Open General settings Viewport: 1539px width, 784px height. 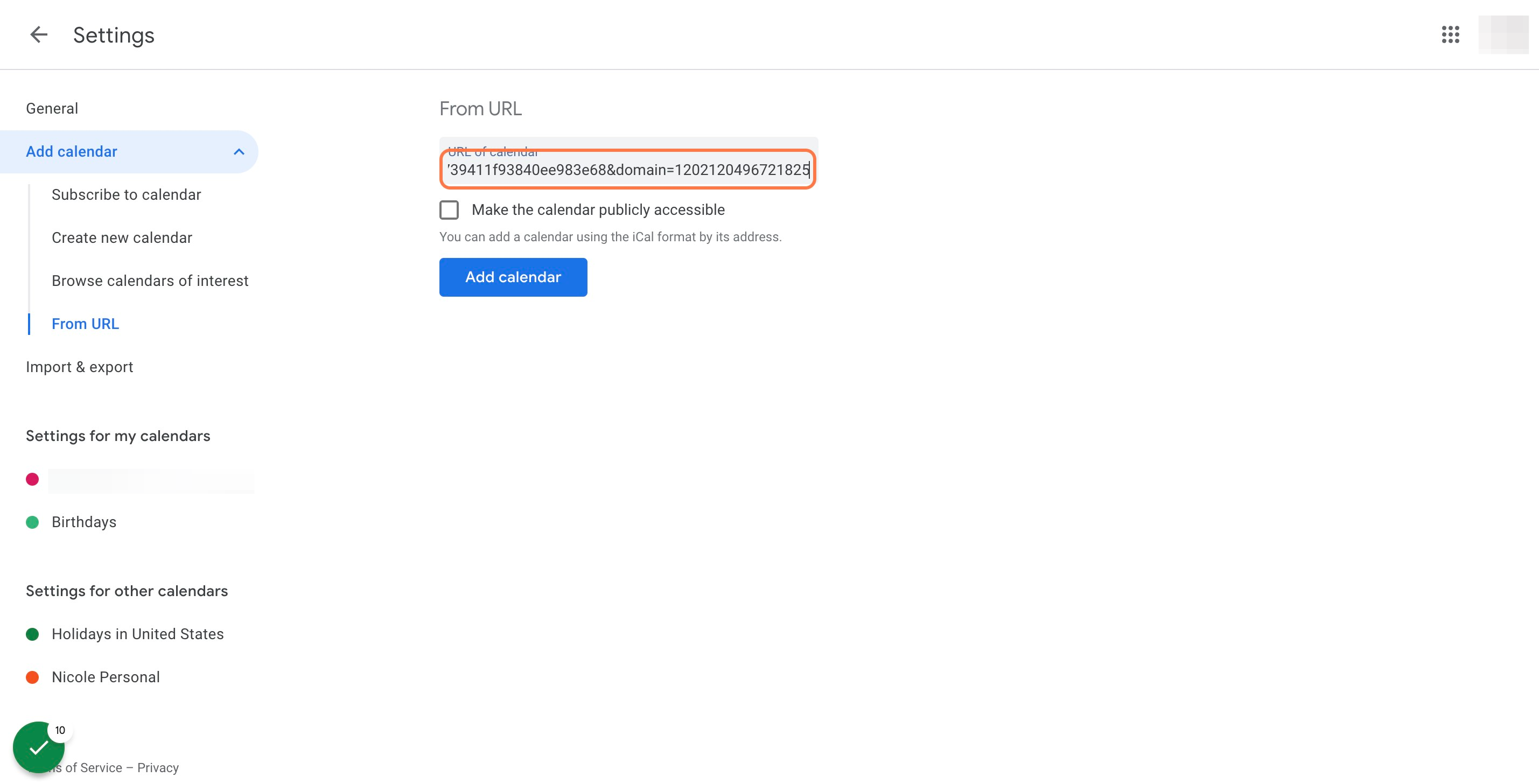click(52, 108)
